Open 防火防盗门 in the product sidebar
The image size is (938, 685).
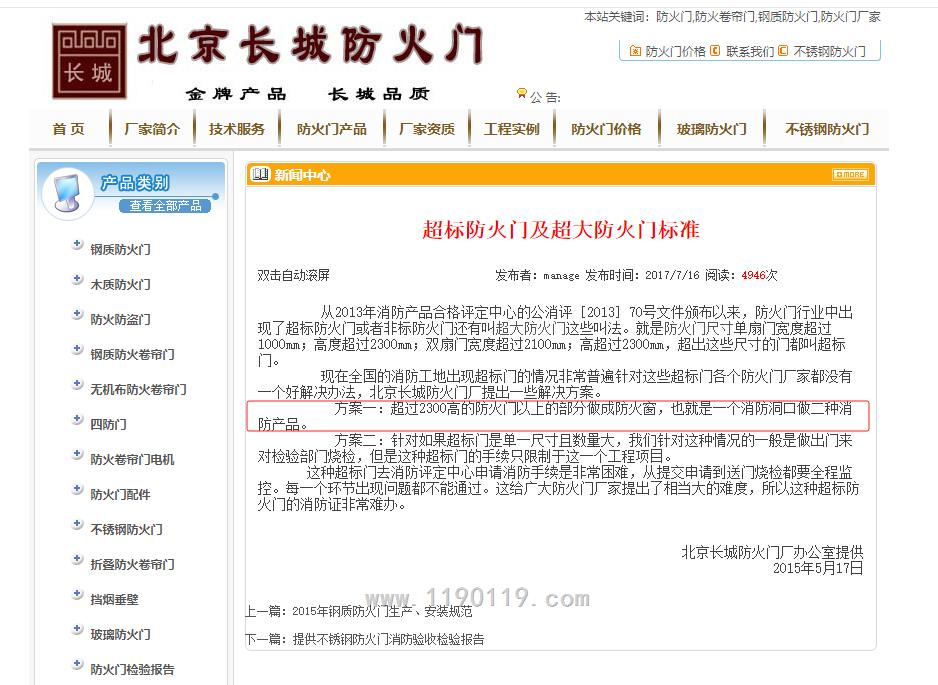[120, 319]
